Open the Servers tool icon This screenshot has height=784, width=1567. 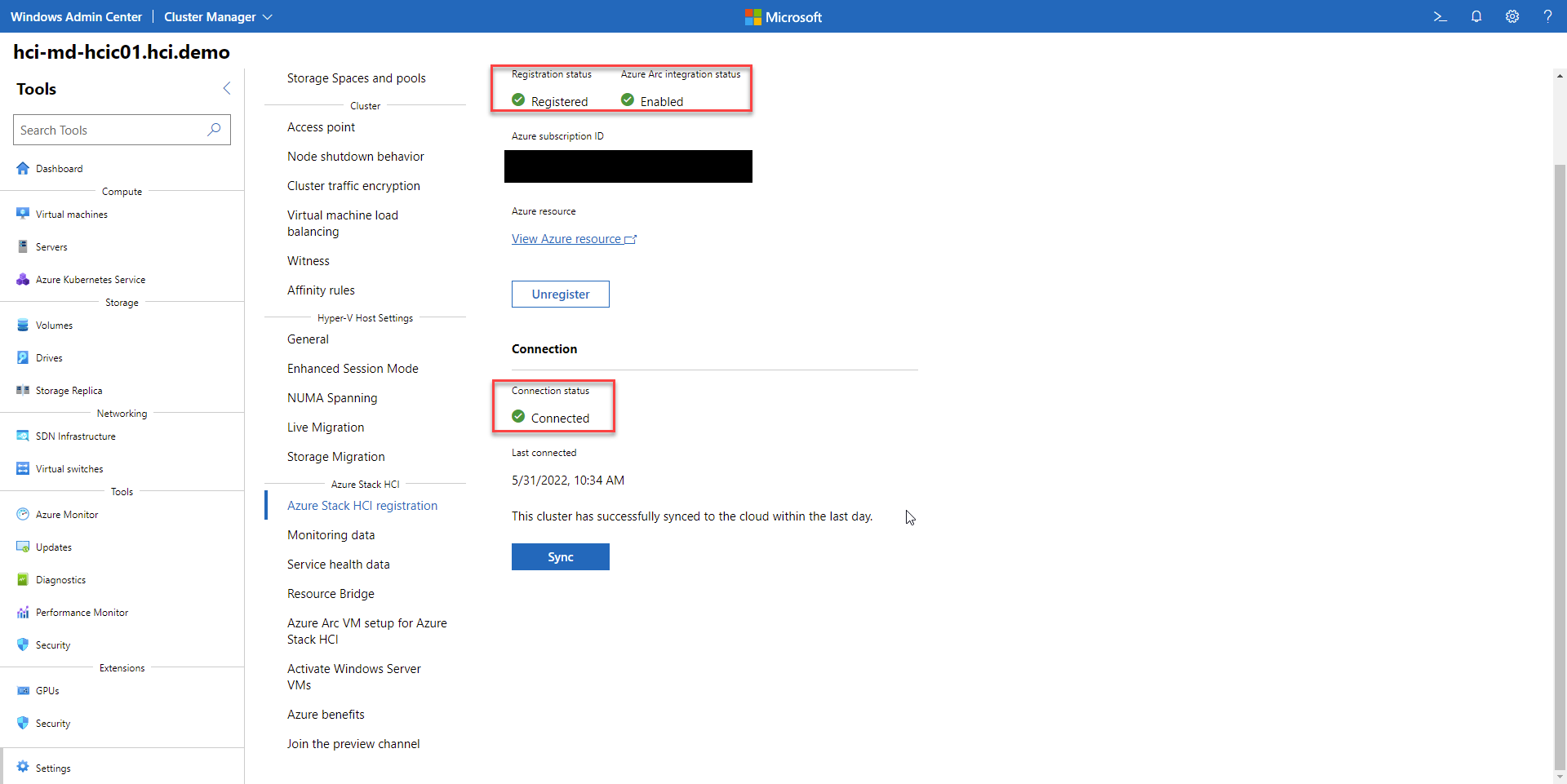pyautogui.click(x=23, y=246)
